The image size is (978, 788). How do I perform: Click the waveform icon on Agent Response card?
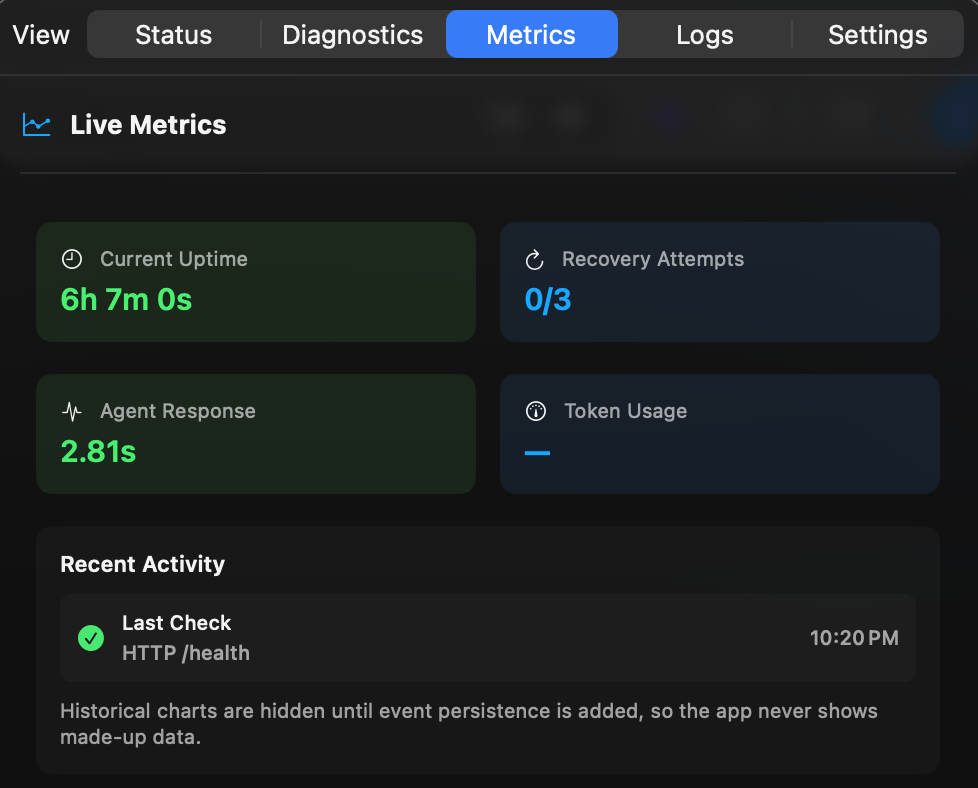pyautogui.click(x=71, y=410)
